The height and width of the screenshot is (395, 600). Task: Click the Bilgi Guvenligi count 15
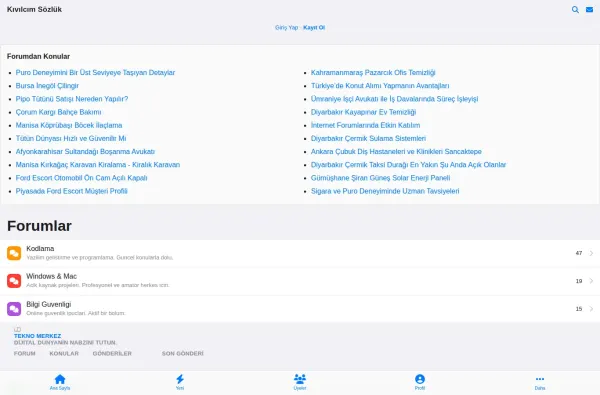[579, 309]
